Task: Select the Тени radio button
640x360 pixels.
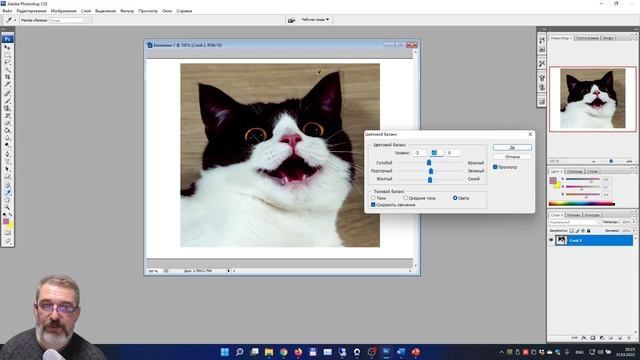Action: pos(373,198)
